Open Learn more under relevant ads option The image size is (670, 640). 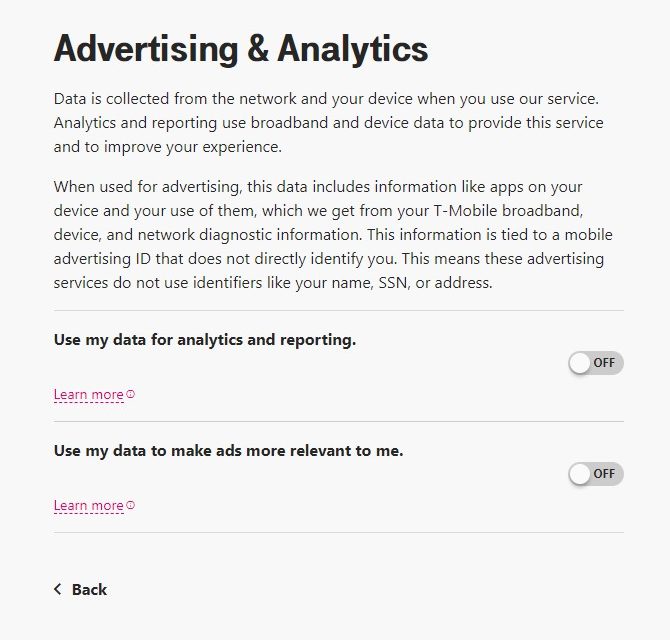coord(88,506)
